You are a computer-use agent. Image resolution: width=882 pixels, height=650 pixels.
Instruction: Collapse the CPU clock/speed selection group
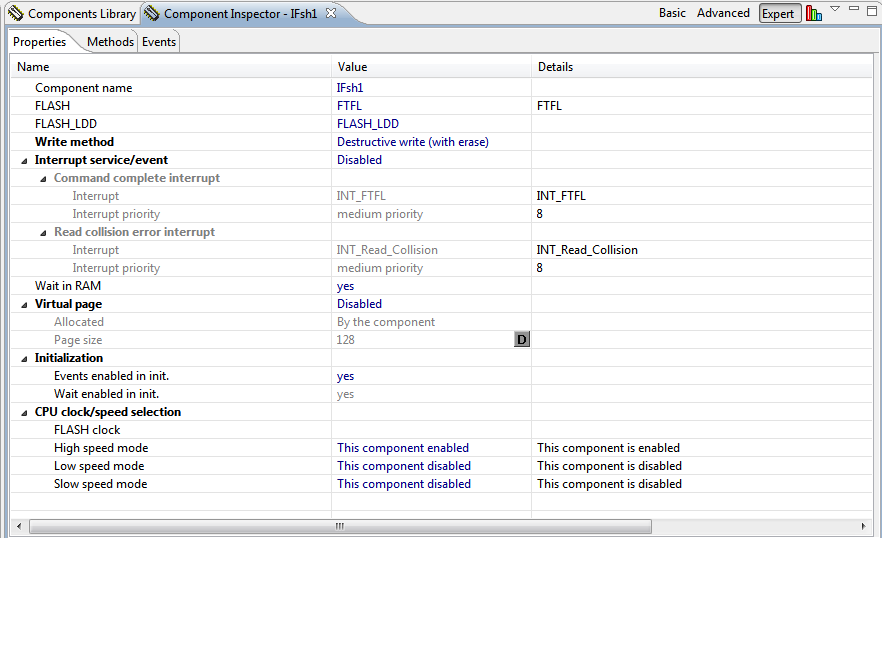pyautogui.click(x=22, y=411)
